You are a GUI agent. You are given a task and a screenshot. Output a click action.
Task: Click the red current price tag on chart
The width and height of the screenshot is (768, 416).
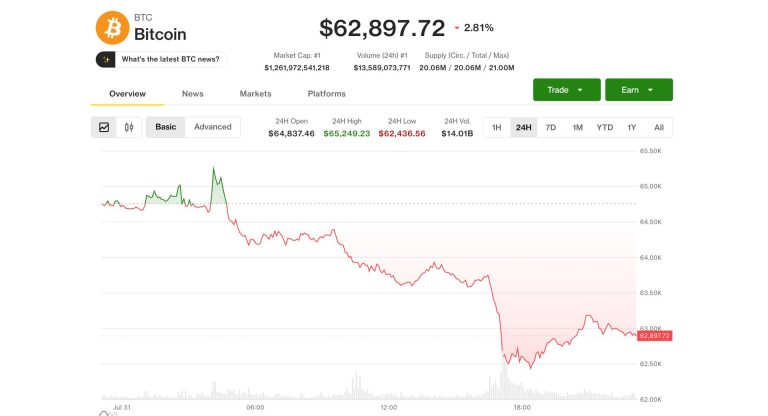pyautogui.click(x=654, y=336)
